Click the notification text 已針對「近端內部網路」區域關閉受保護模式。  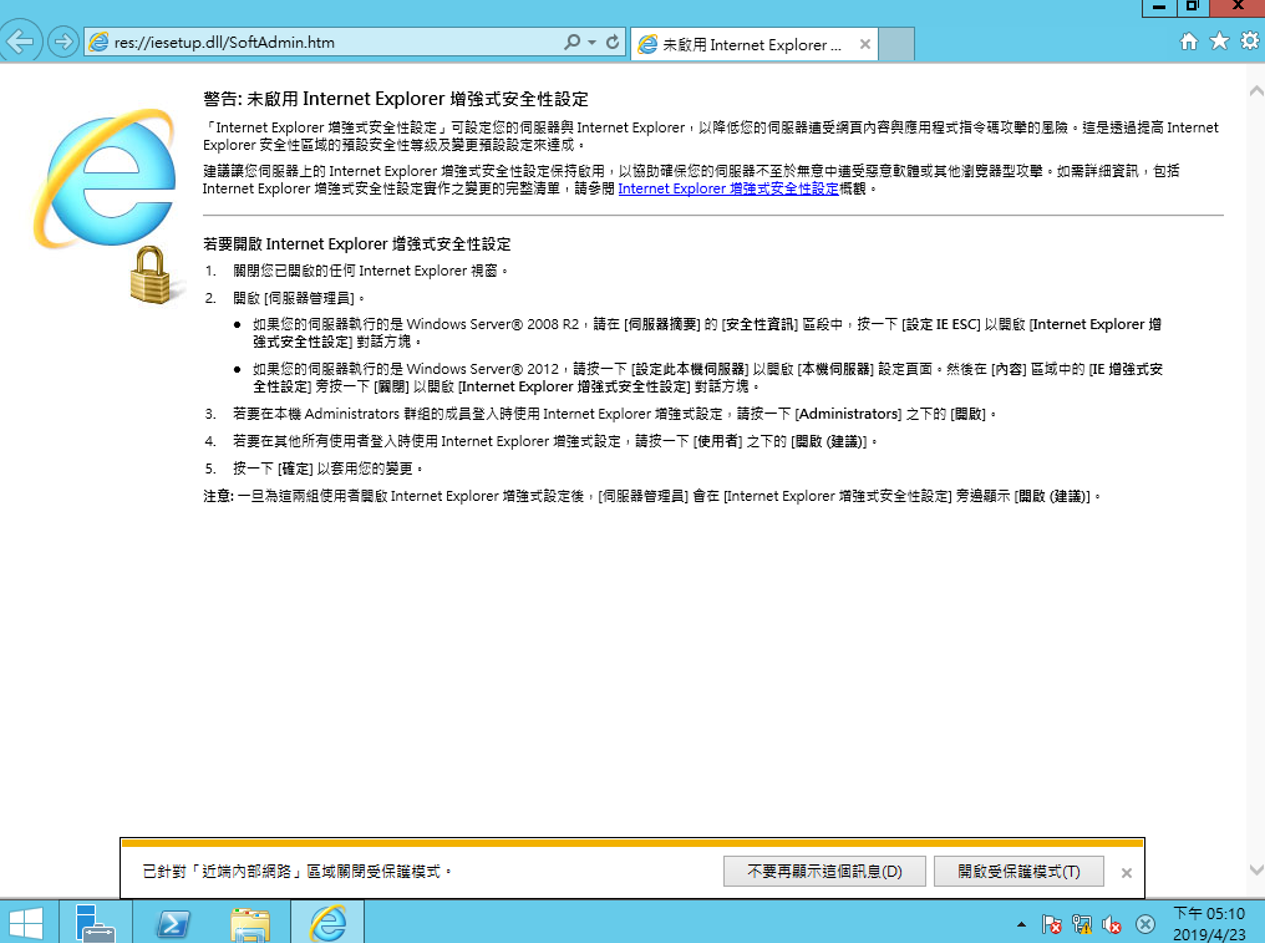299,872
